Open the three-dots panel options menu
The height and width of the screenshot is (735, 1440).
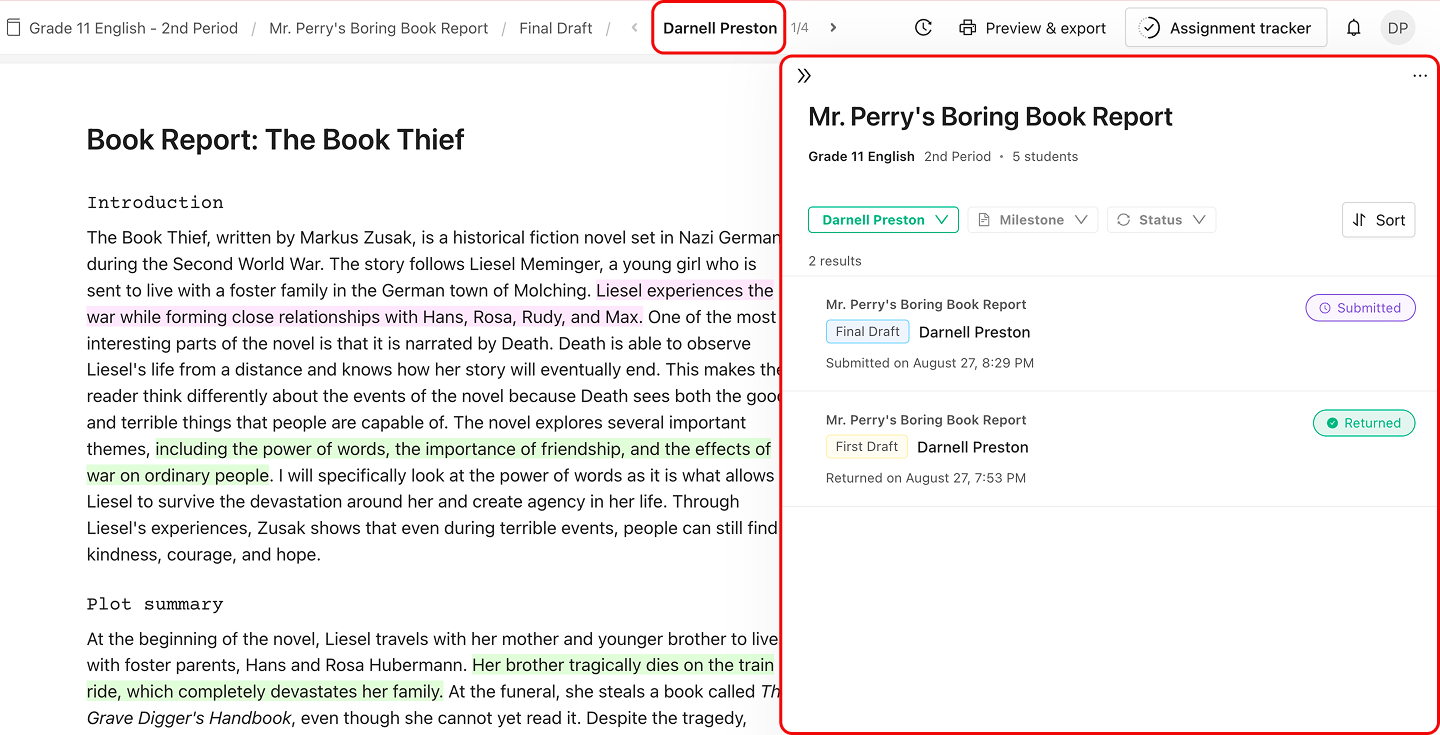pos(1419,76)
